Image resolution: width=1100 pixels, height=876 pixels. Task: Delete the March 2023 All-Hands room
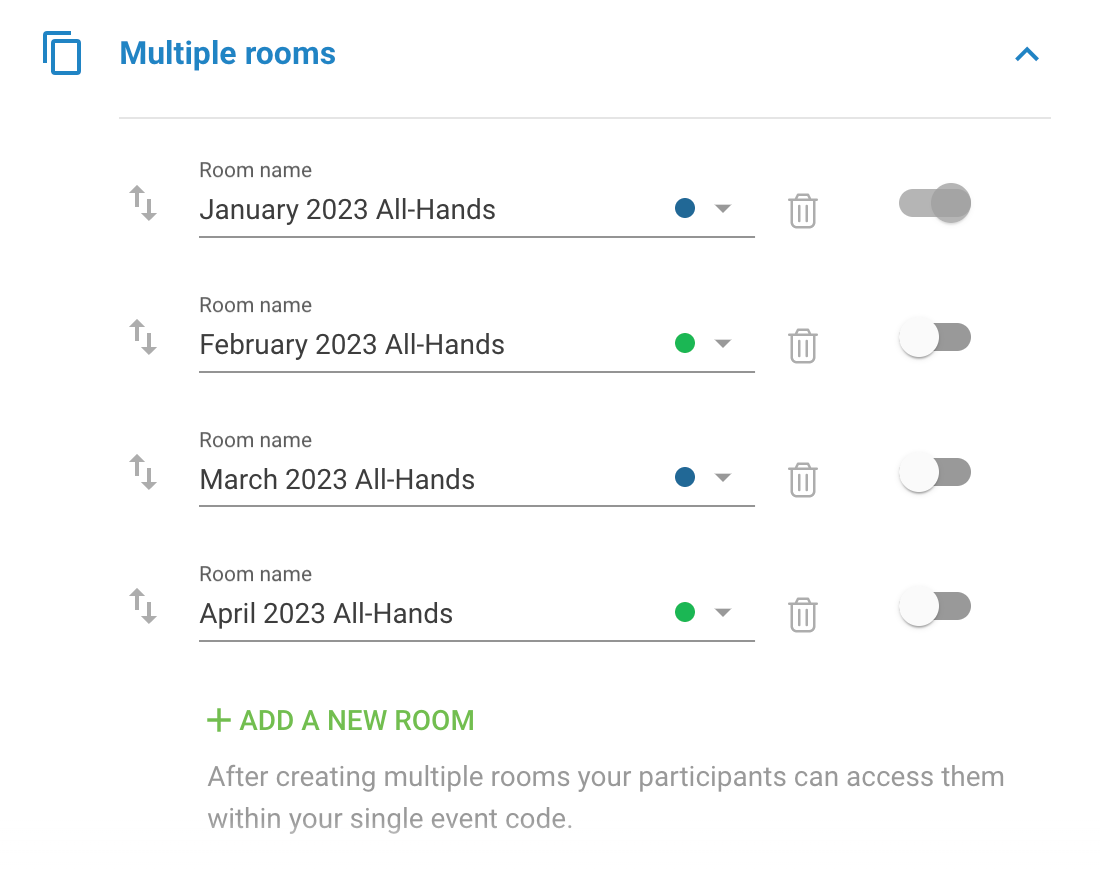pos(803,480)
